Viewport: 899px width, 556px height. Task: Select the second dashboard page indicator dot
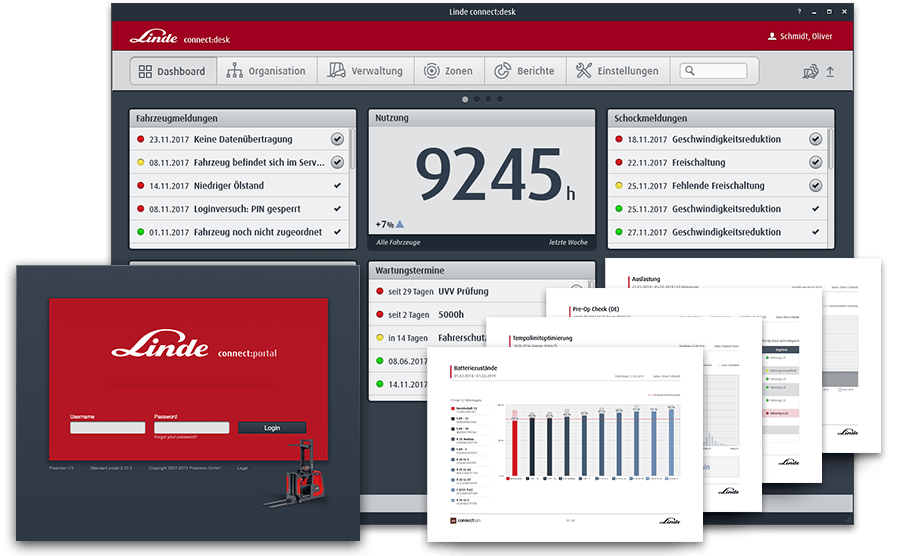coord(477,99)
